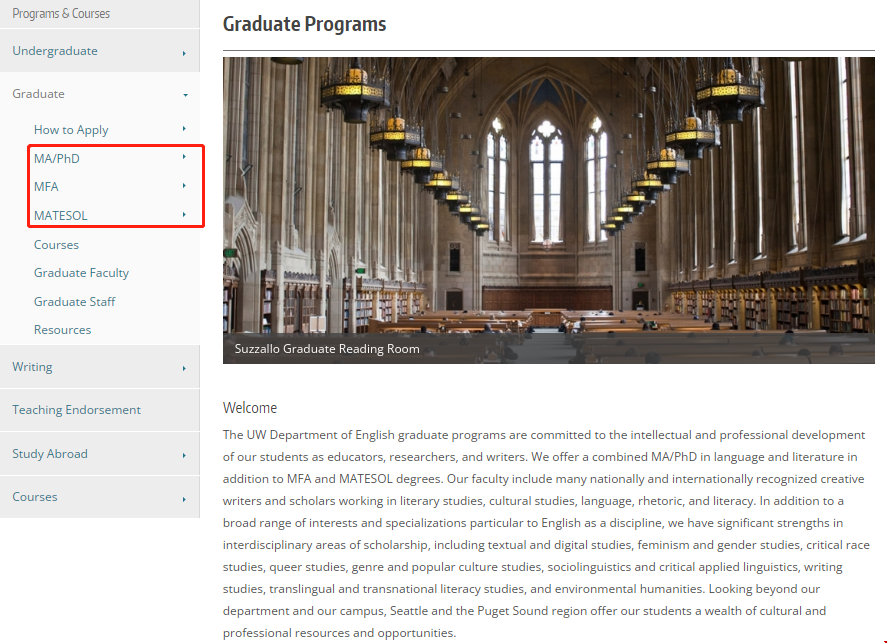
Task: Go to graduate Resources page
Action: [62, 330]
